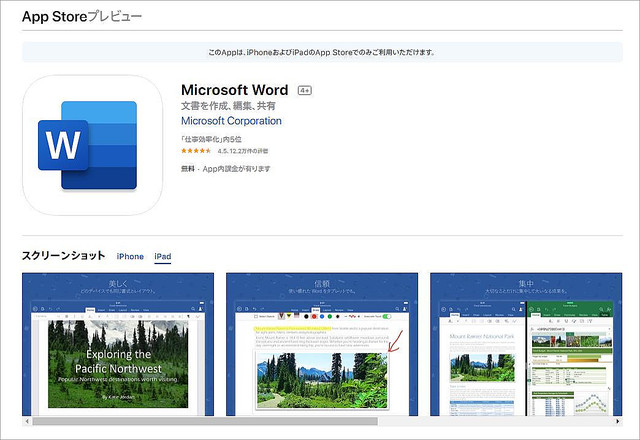The width and height of the screenshot is (640, 440).
Task: Open the 信頼 screenshot with mountain photo
Action: click(321, 345)
